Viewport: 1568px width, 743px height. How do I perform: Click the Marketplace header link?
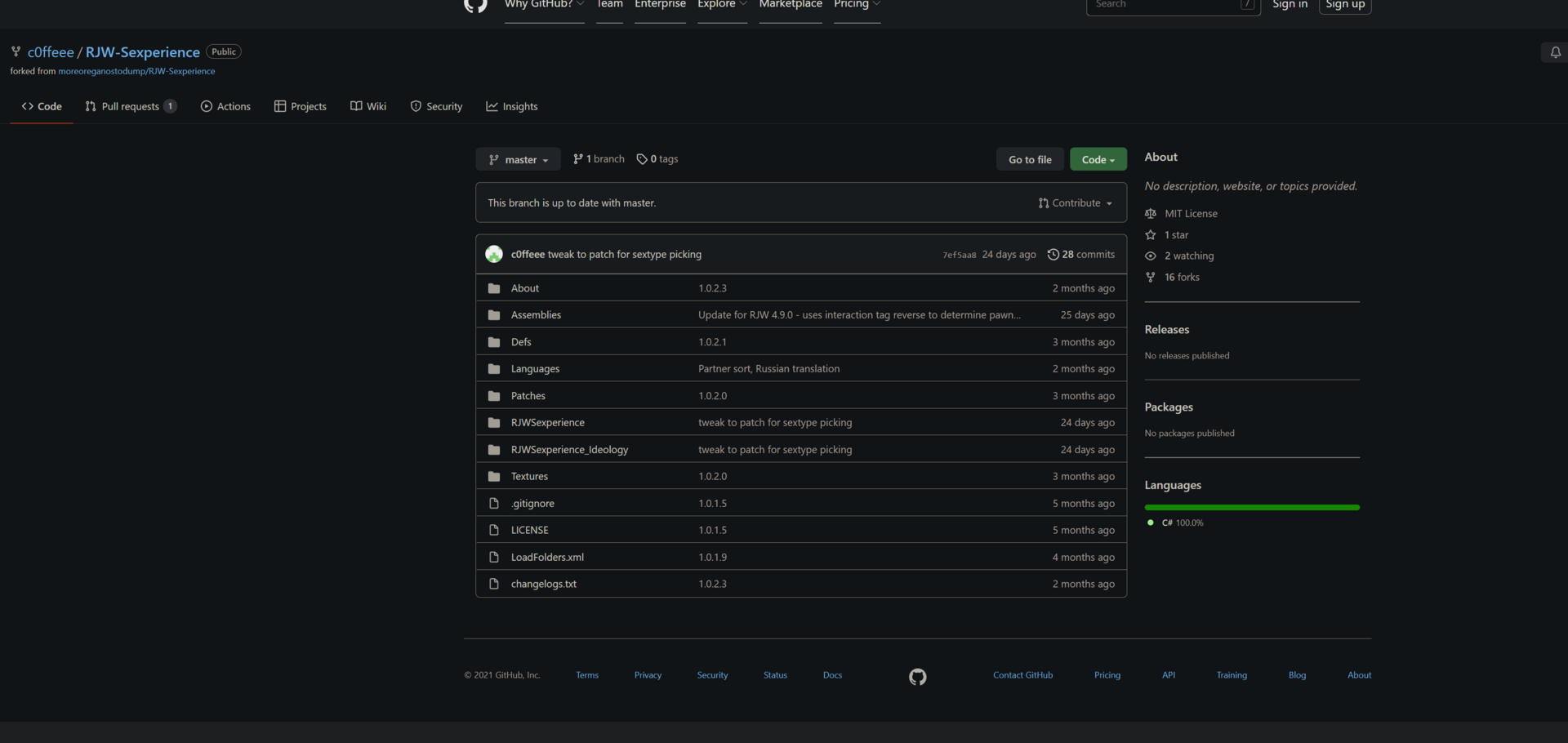point(791,5)
